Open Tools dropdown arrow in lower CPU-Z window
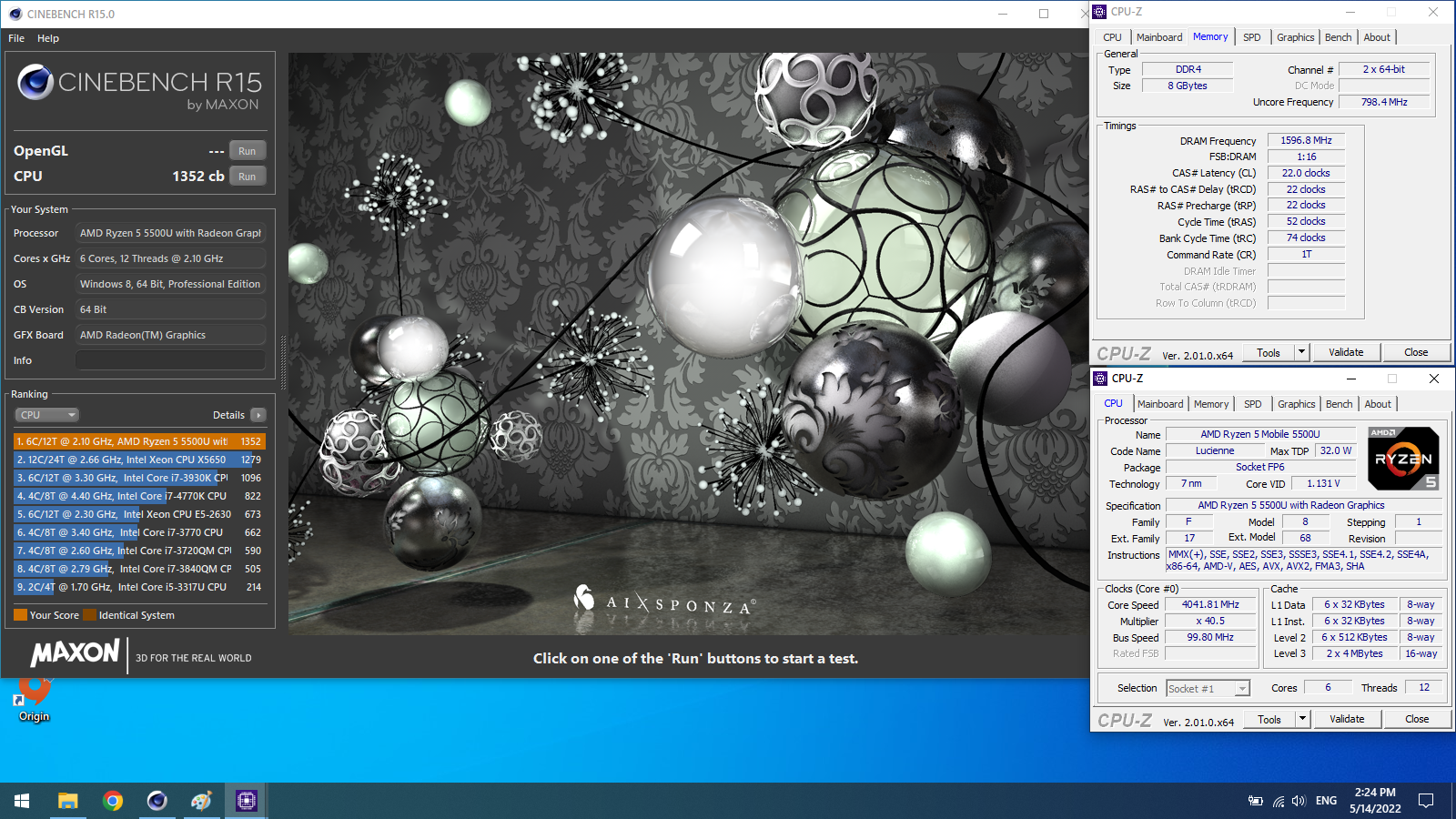The image size is (1456, 819). point(1302,720)
